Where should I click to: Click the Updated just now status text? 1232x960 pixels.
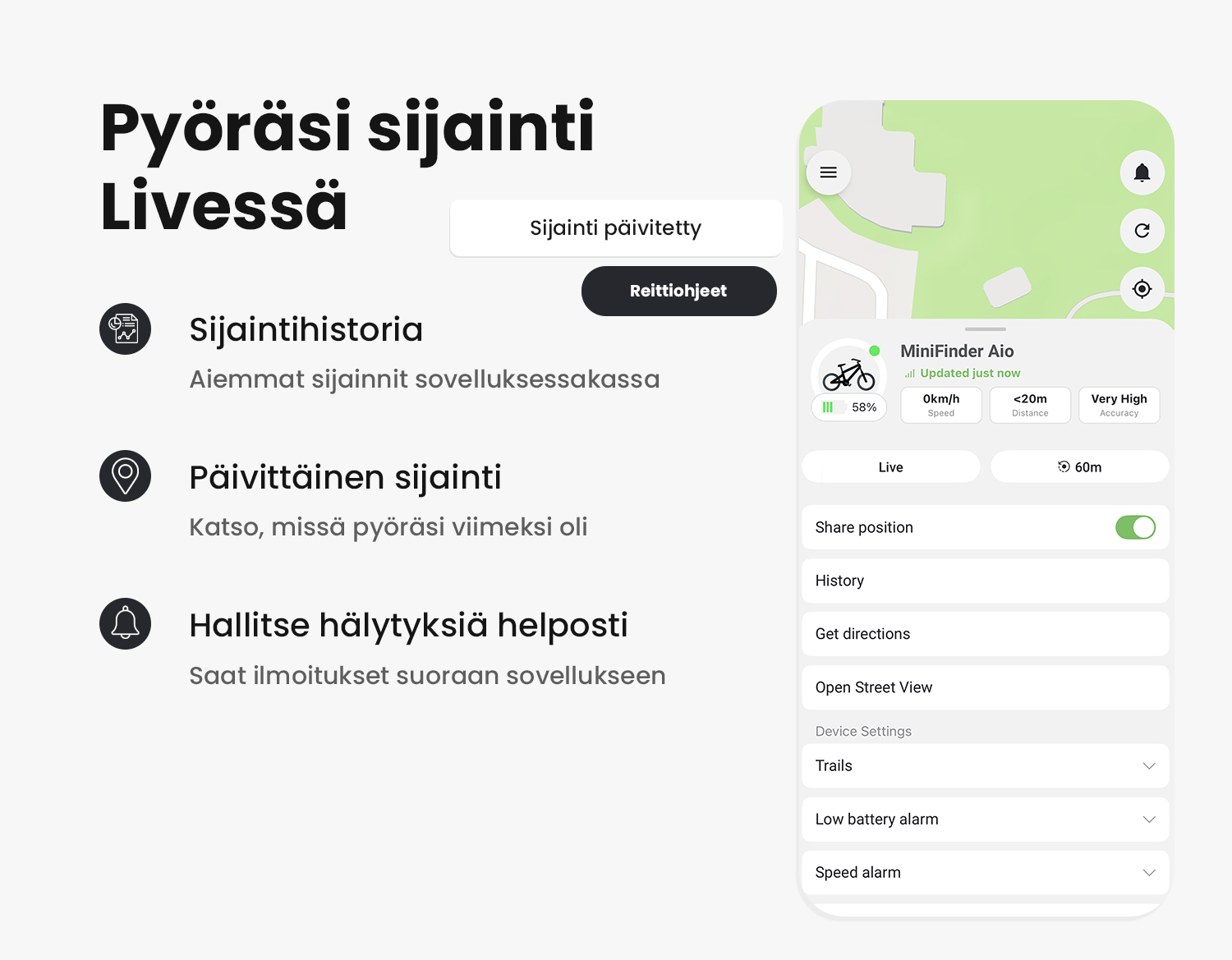tap(970, 373)
